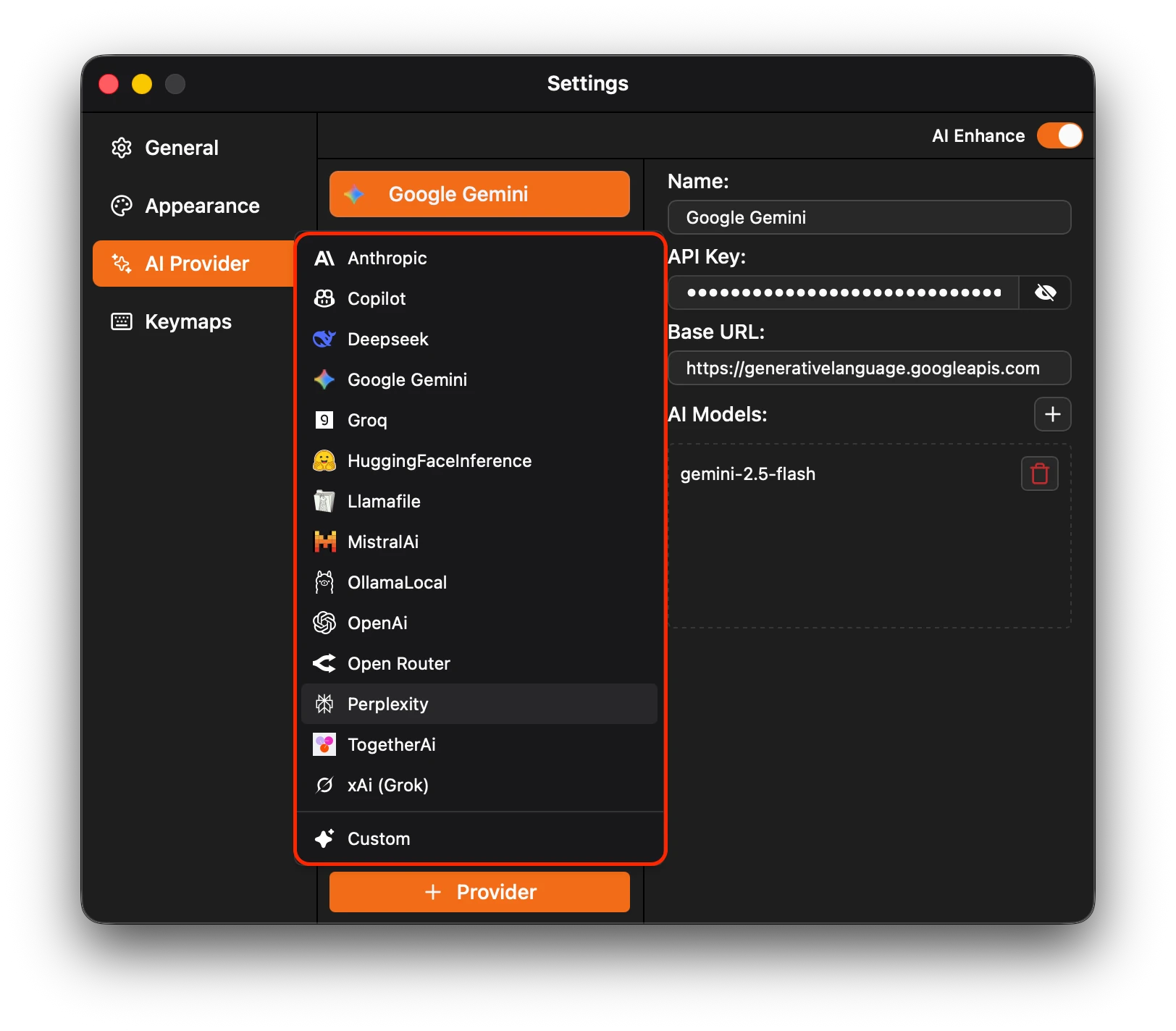
Task: Click the Deepseek whale icon
Action: coord(324,339)
